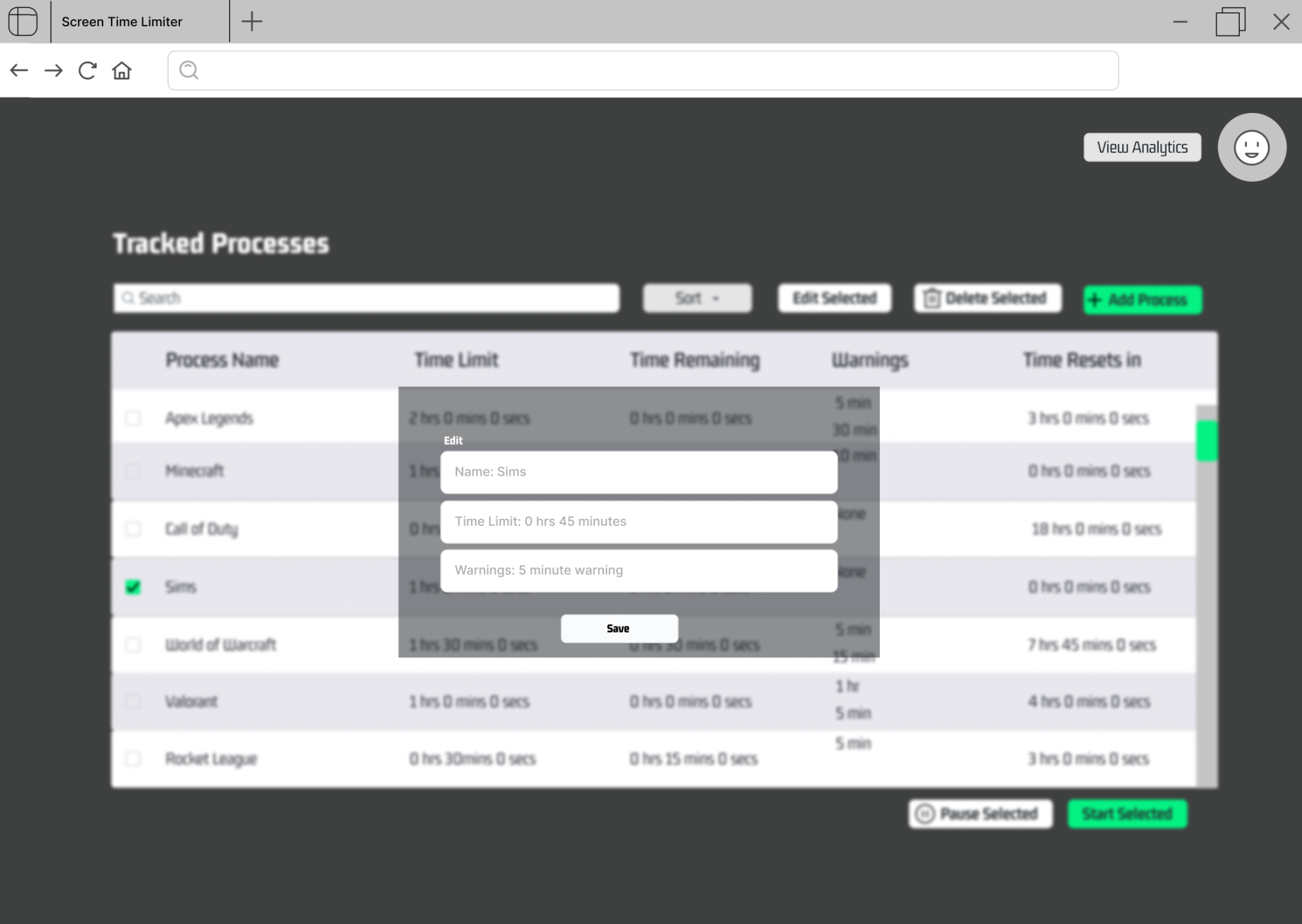
Task: Click the browser forward arrow
Action: pos(53,70)
